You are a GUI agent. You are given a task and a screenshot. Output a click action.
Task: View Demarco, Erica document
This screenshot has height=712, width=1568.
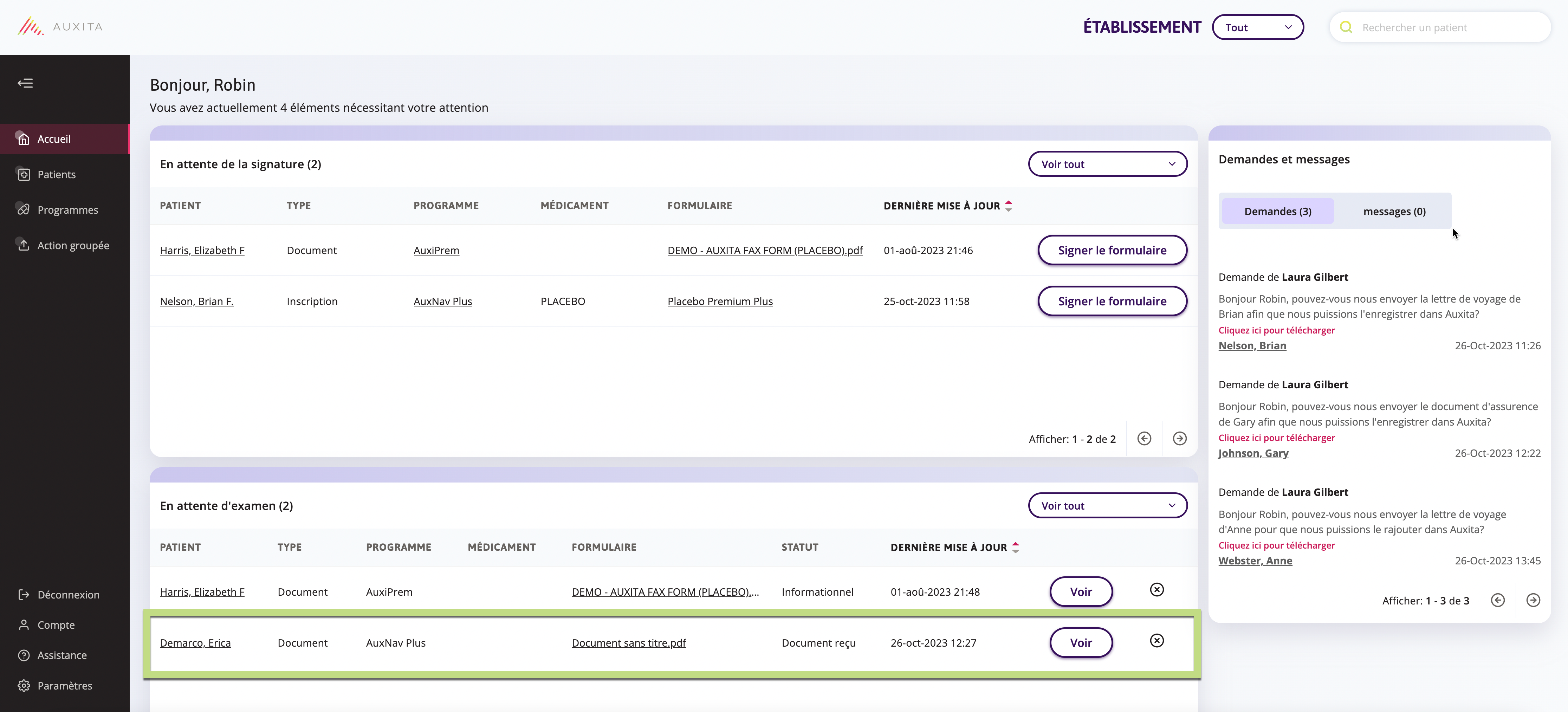click(1081, 643)
